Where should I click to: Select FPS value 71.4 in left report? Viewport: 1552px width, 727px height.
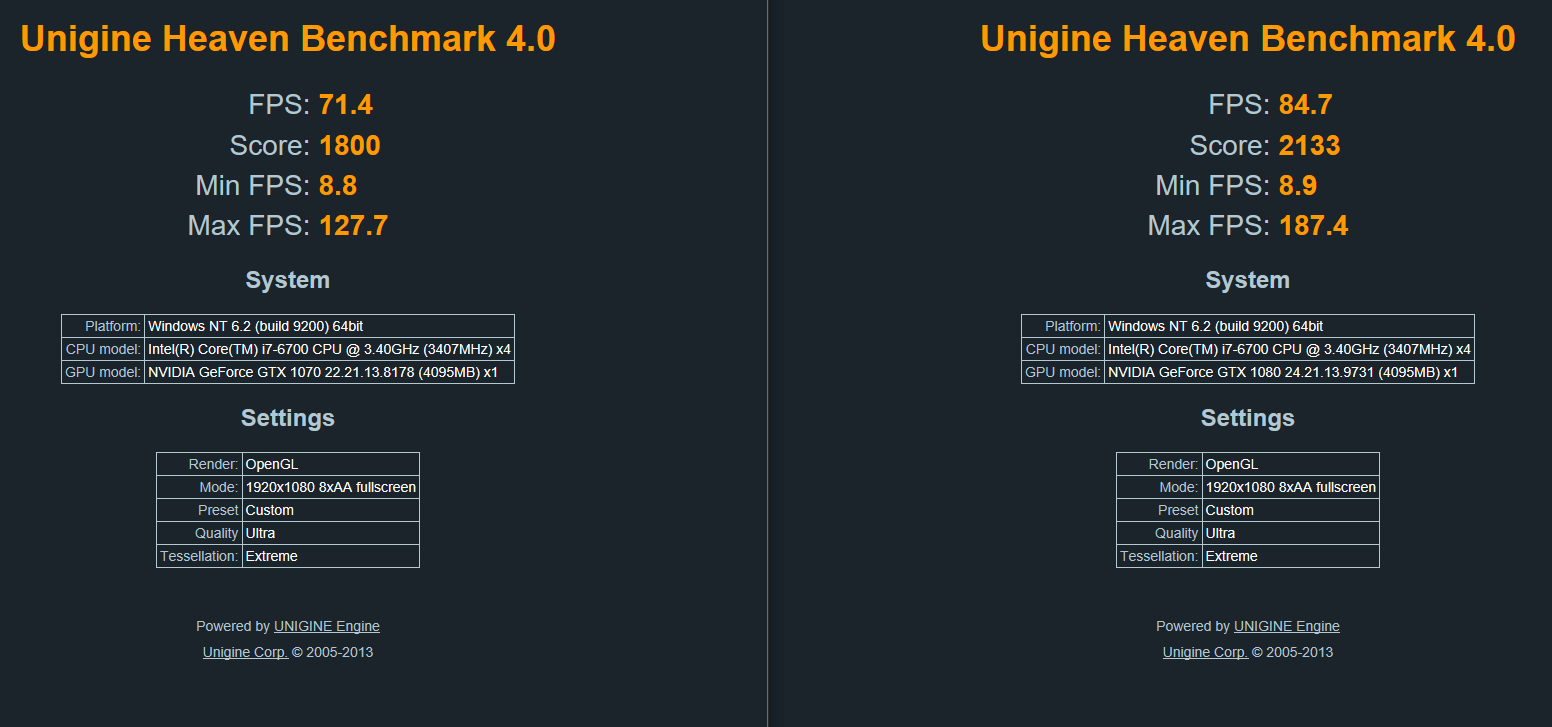pyautogui.click(x=346, y=105)
